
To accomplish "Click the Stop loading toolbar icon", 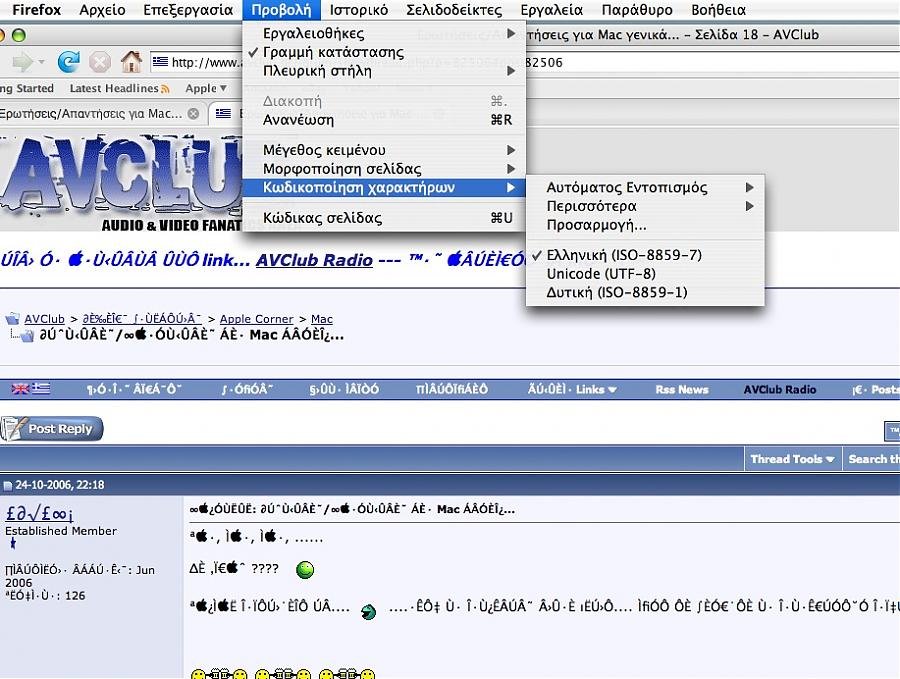I will pos(99,62).
